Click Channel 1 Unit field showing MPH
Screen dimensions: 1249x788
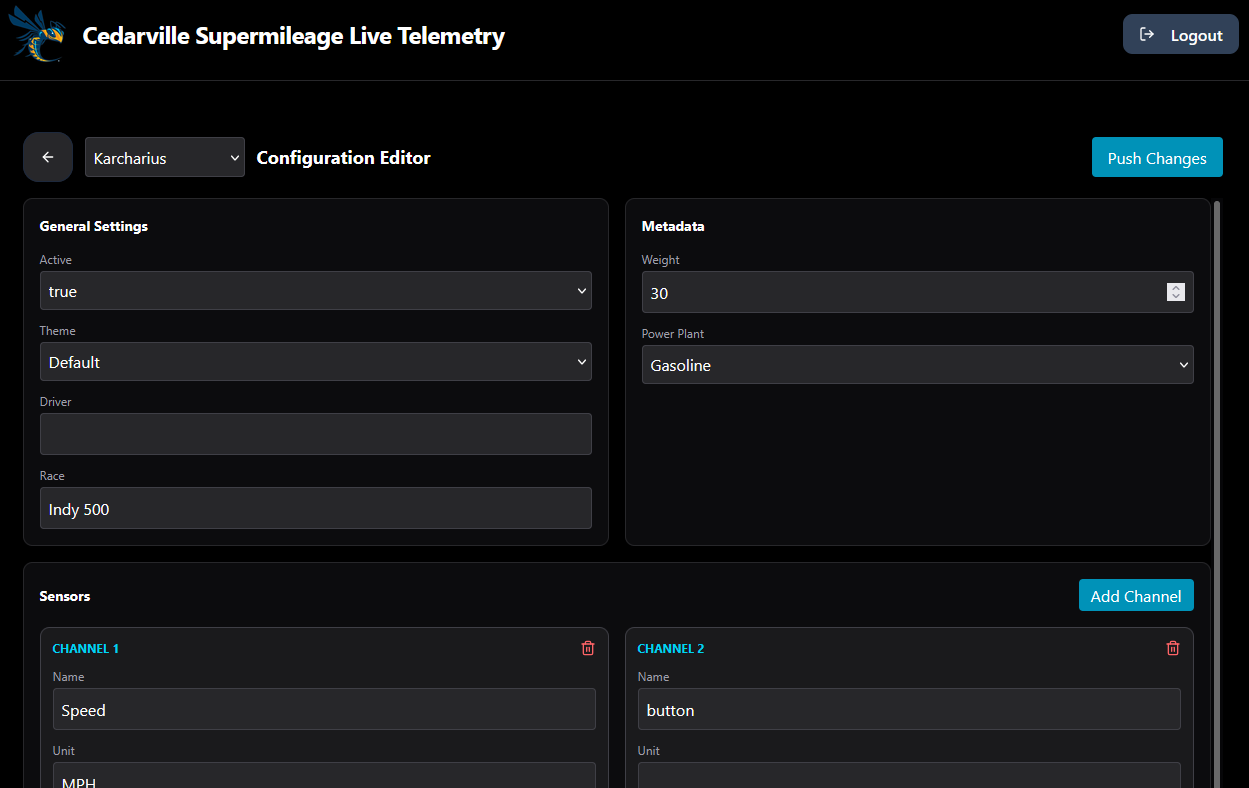324,775
